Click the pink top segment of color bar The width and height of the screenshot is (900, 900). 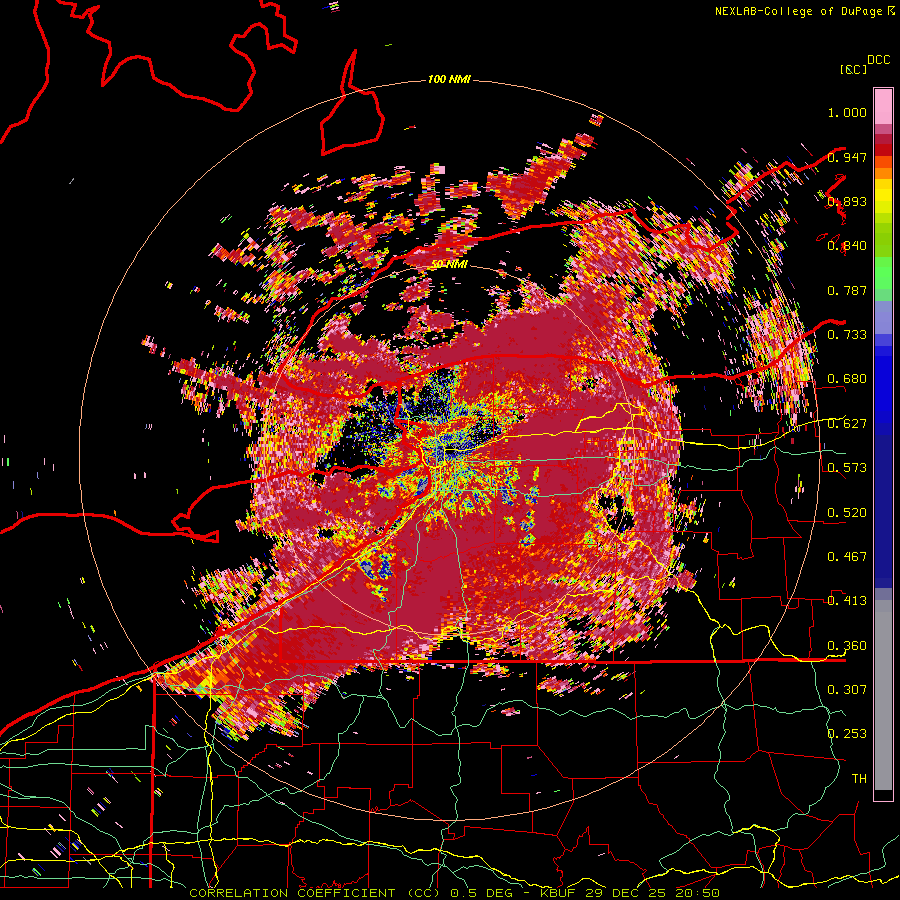click(x=883, y=106)
